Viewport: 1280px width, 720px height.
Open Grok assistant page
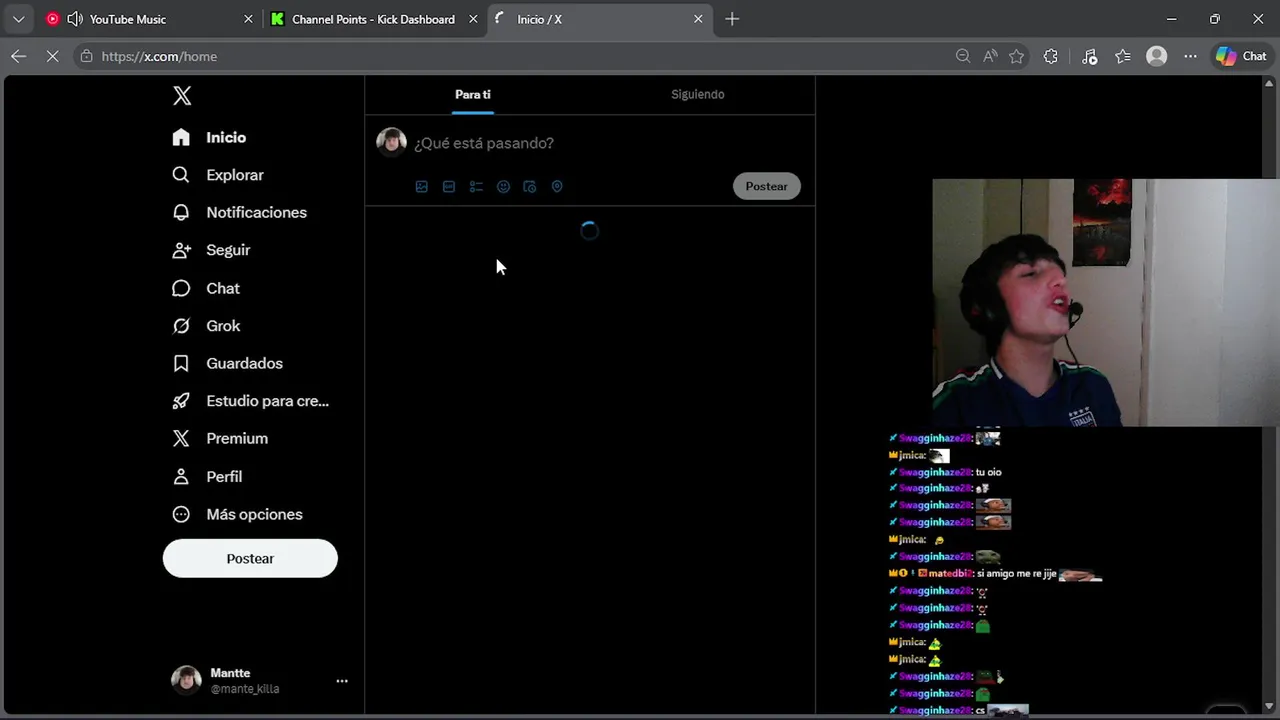coord(206,326)
